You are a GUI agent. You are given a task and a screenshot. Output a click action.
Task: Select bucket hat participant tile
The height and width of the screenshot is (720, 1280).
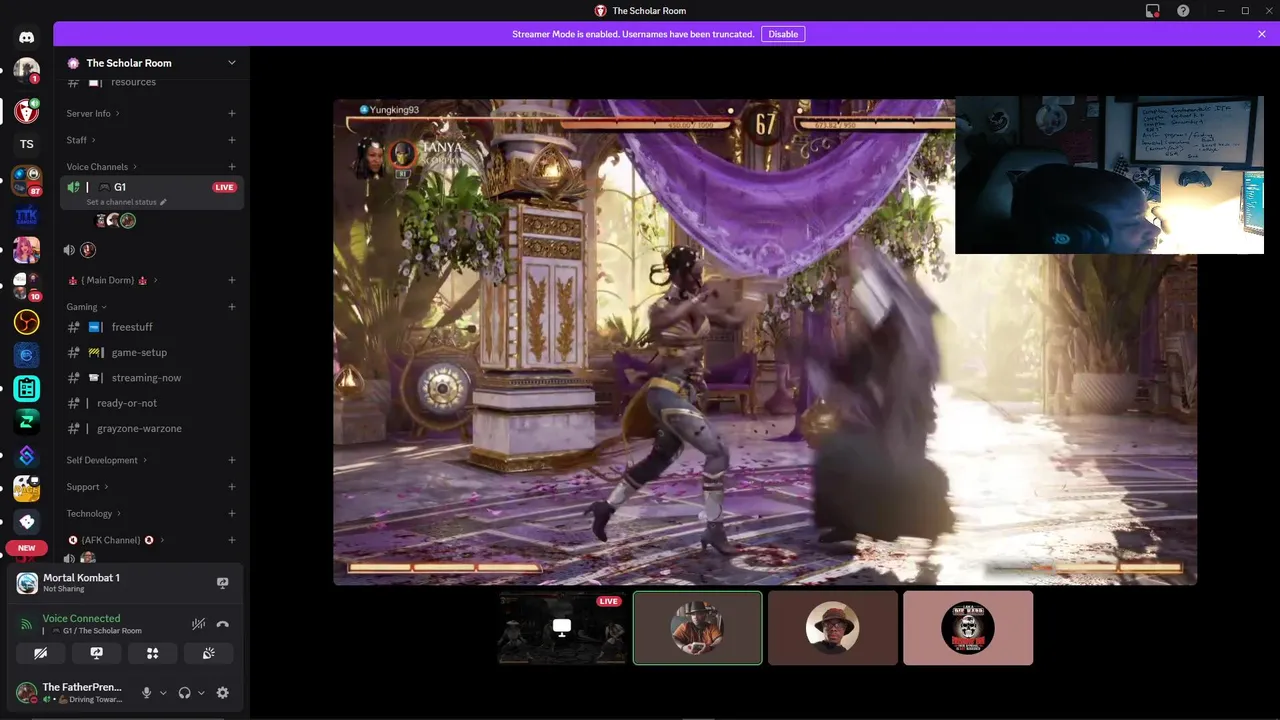coord(832,628)
